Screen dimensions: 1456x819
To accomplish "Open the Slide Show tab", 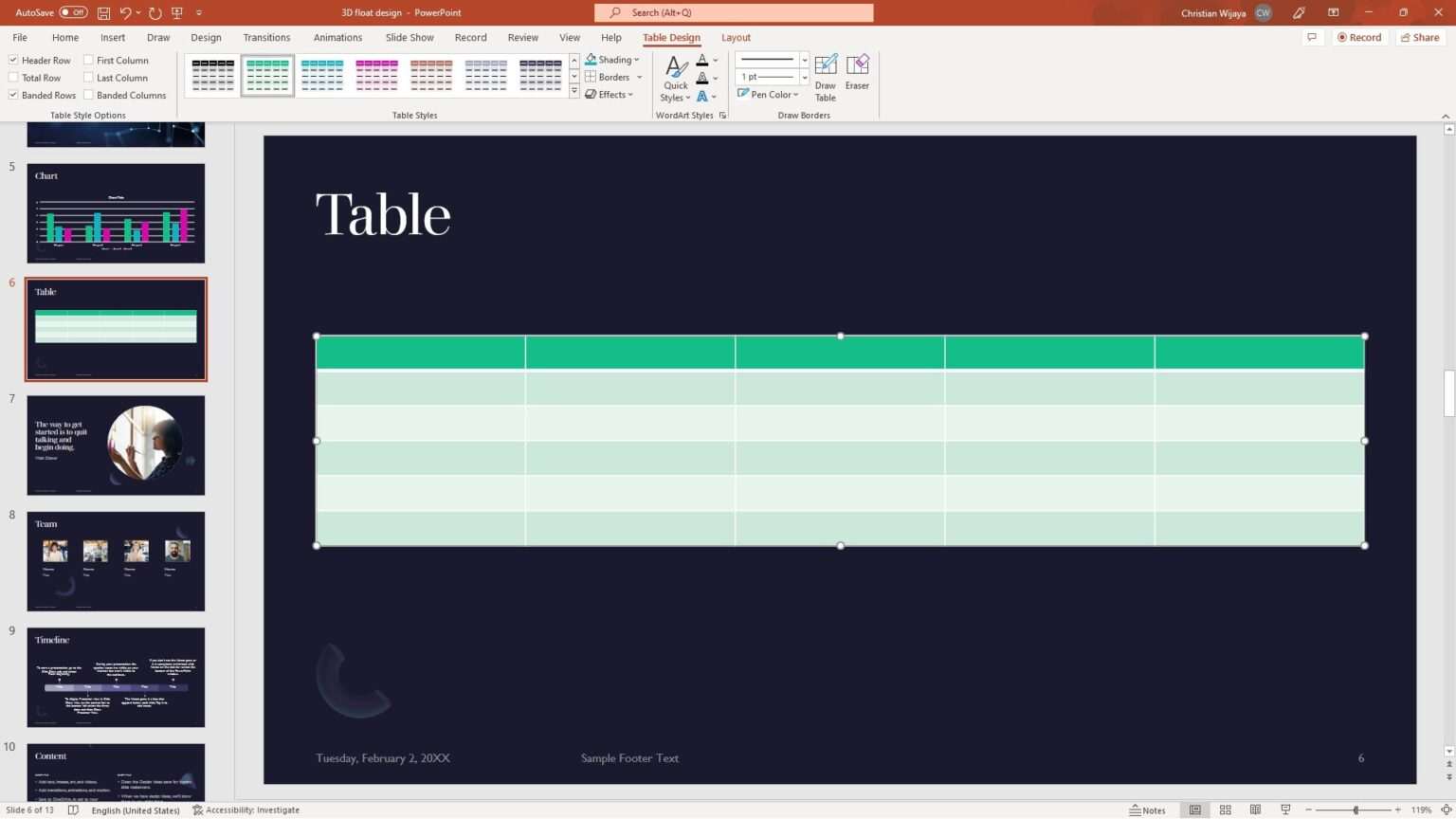I will [409, 38].
